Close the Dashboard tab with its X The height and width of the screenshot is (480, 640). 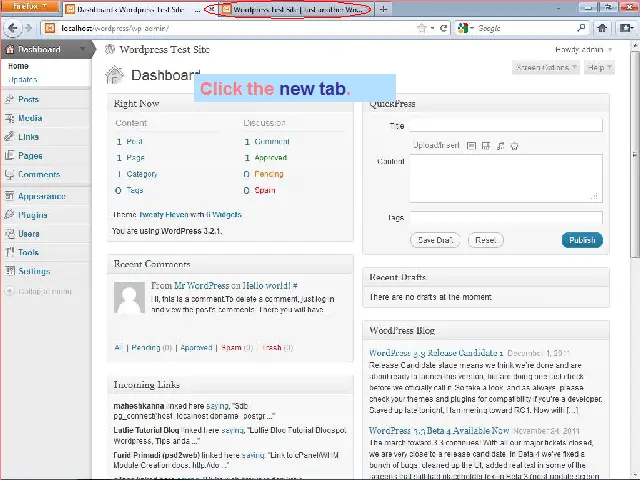211,9
